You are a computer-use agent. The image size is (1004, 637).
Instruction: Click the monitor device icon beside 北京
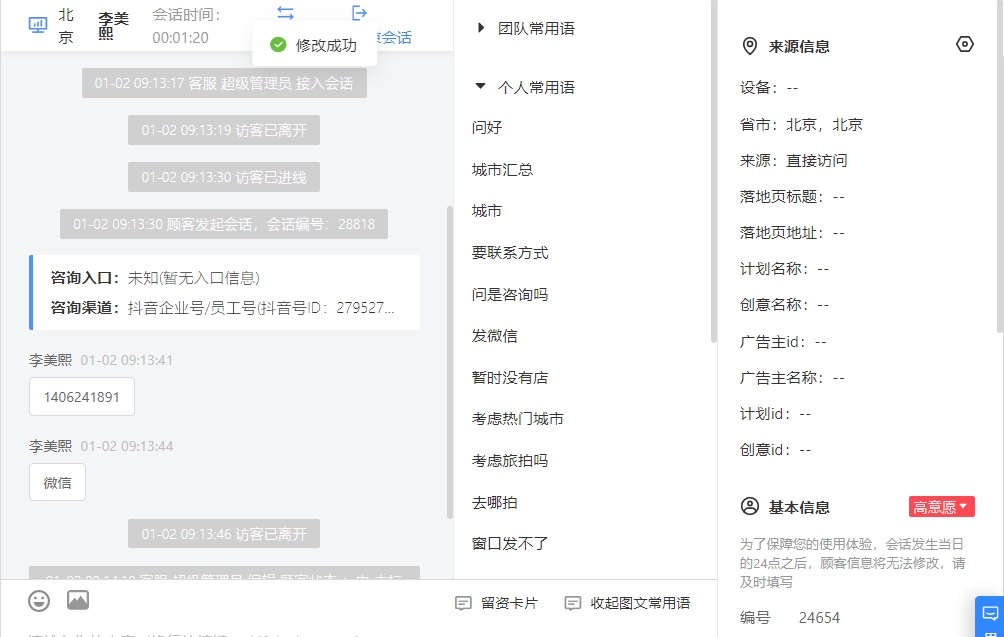38,26
